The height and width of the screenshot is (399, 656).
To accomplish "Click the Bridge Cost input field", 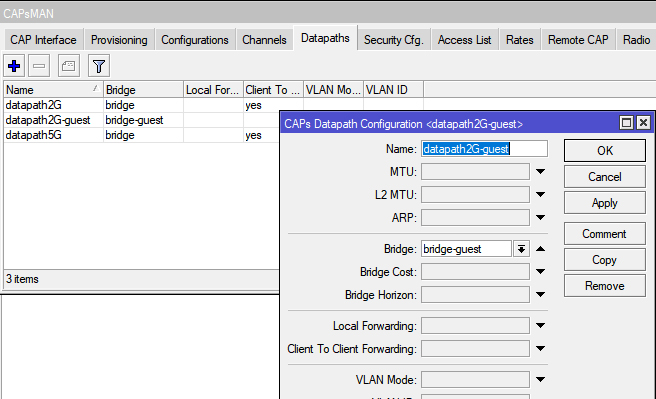I will click(475, 272).
